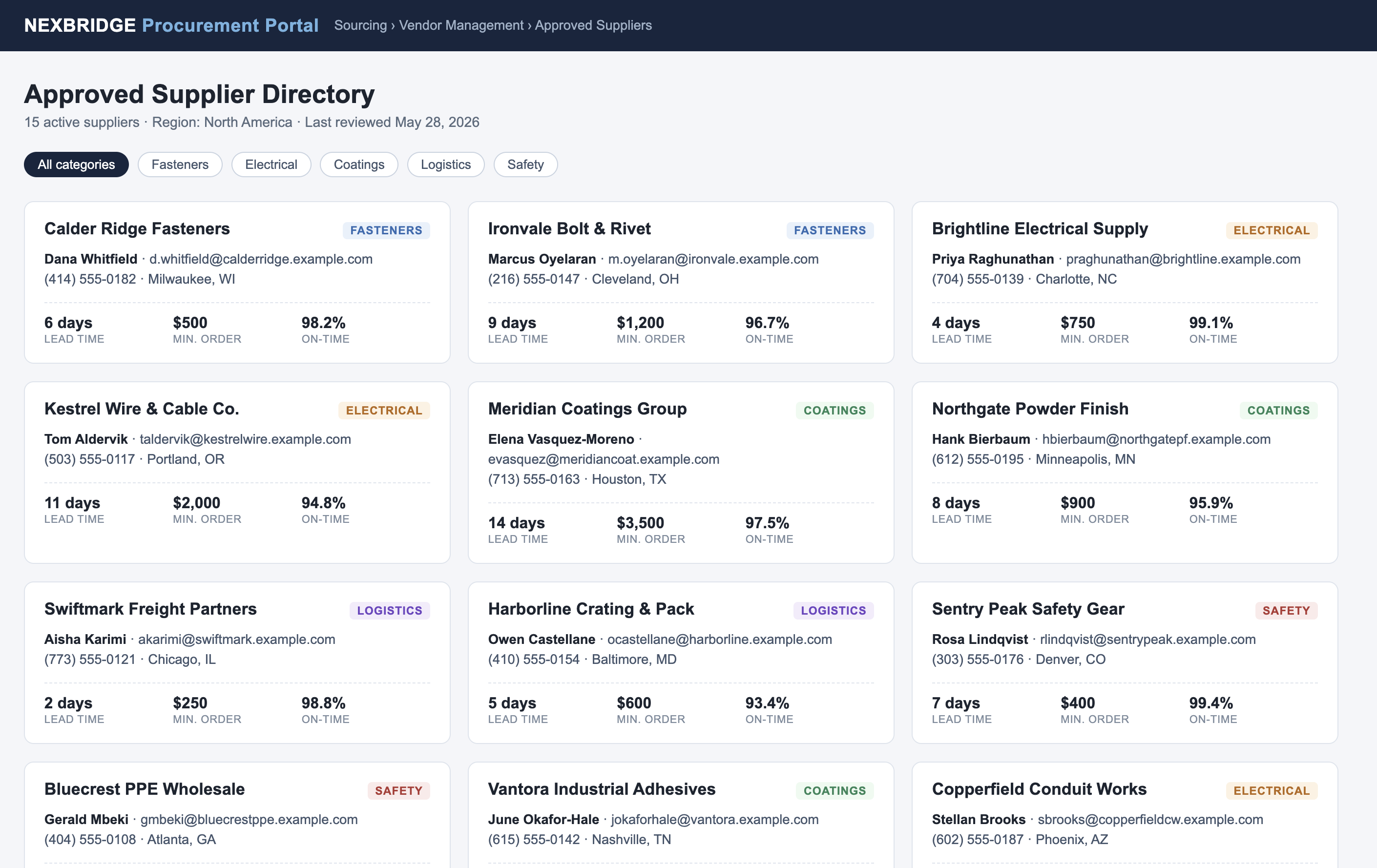Click Harborline's $600 minimum order value

pyautogui.click(x=634, y=703)
